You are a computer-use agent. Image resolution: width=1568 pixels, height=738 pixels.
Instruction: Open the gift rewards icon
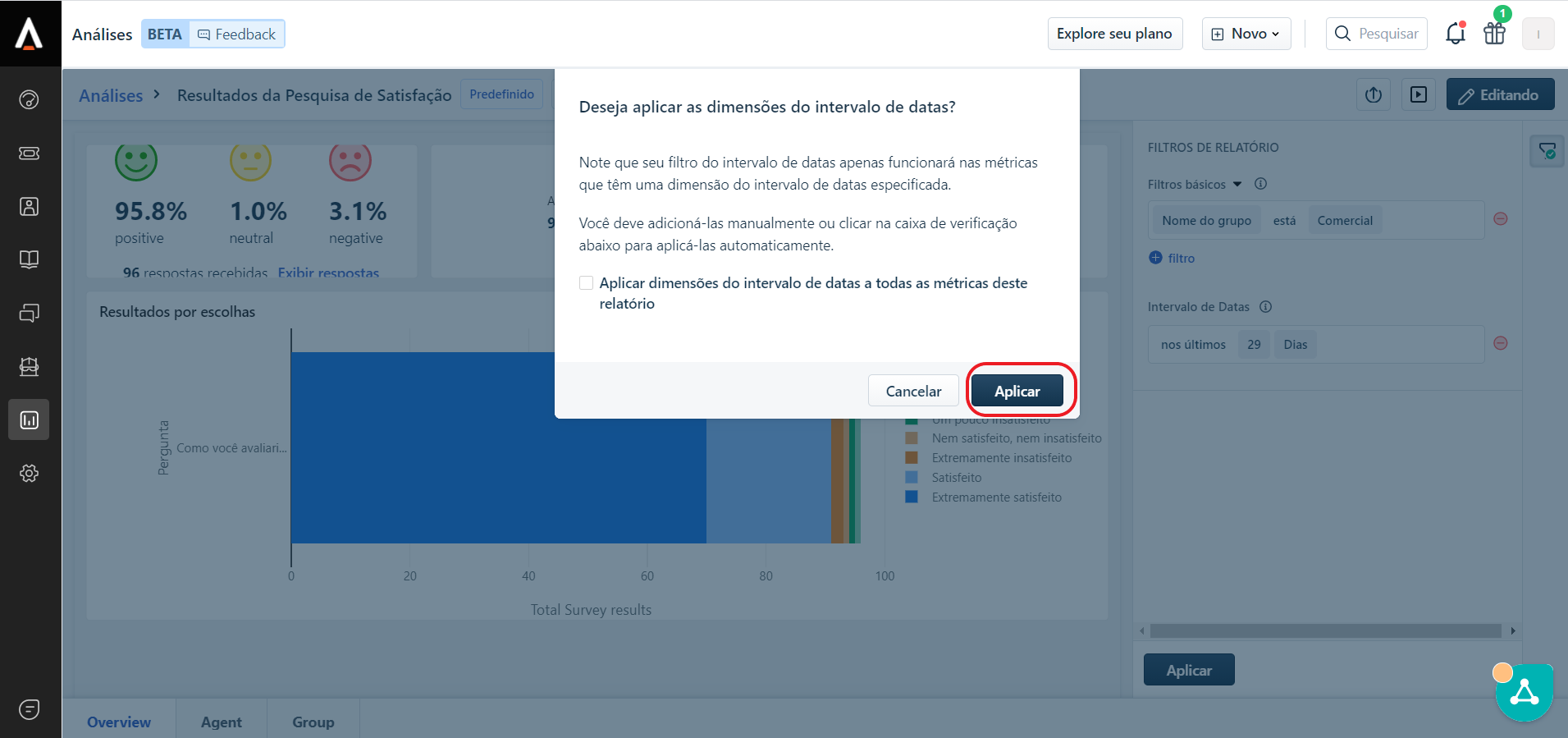tap(1494, 34)
